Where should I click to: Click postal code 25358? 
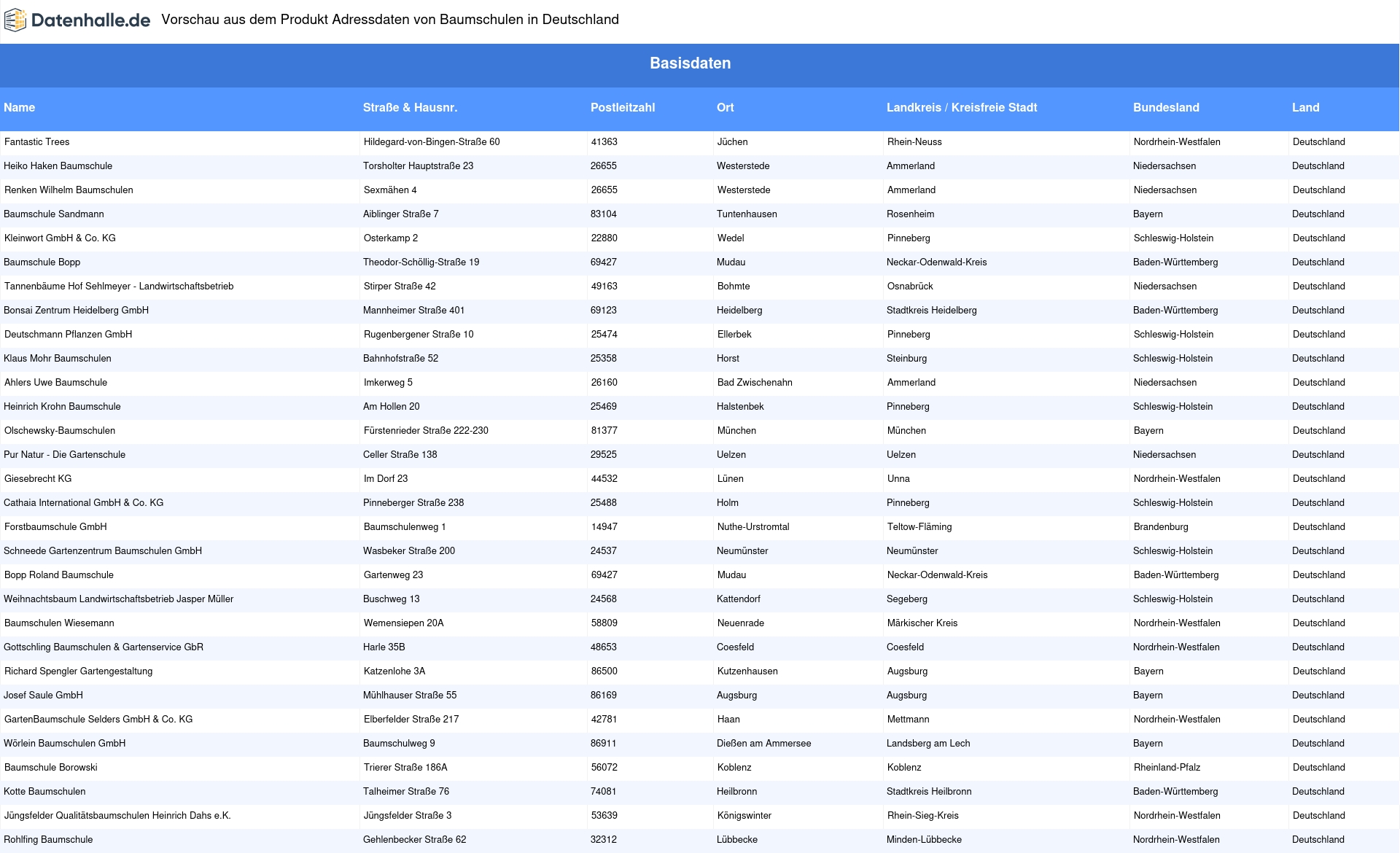(x=604, y=359)
